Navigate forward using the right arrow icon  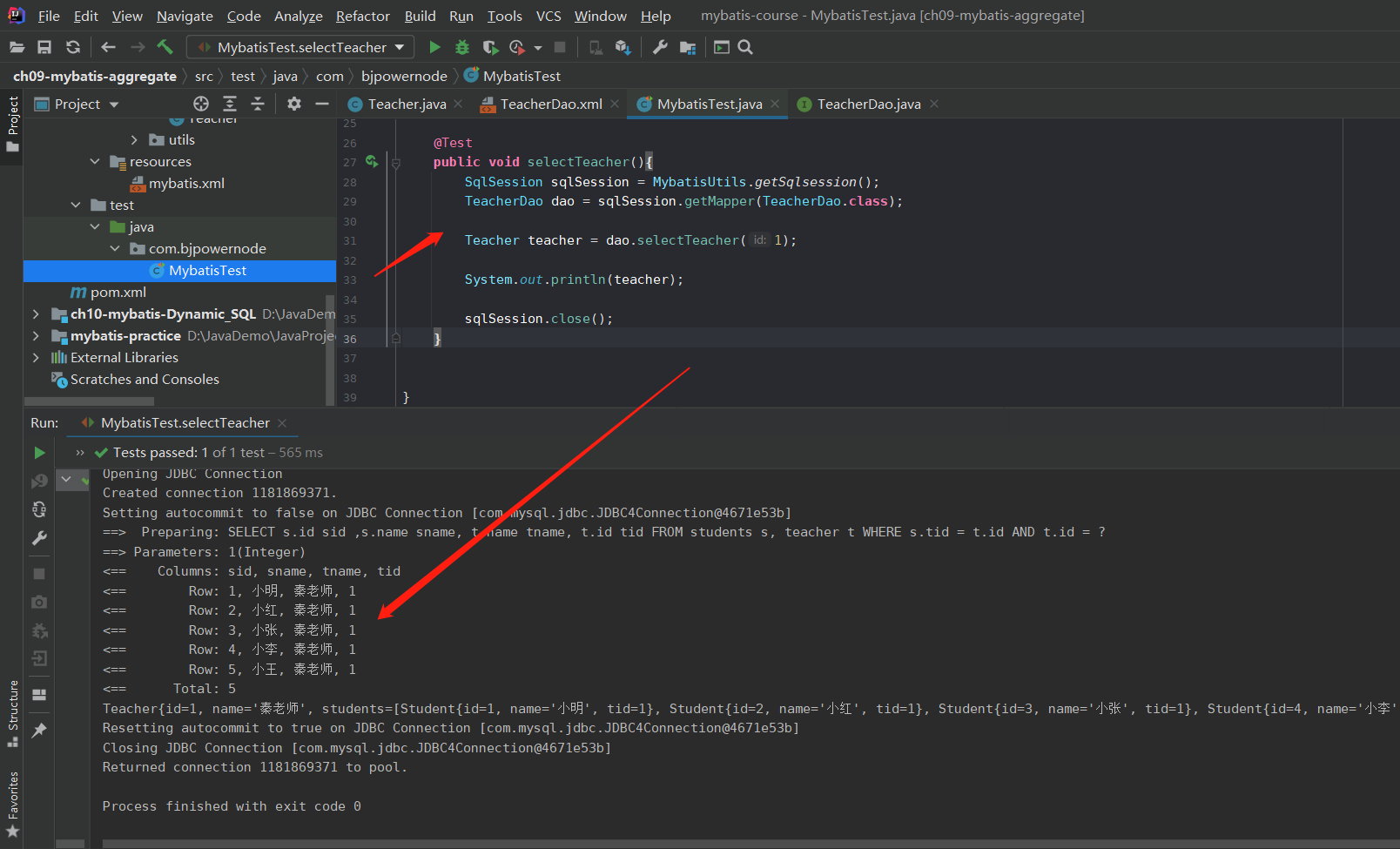coord(137,47)
